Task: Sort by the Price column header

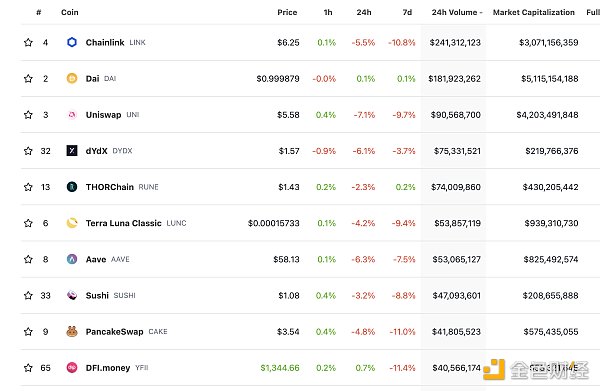Action: point(287,12)
